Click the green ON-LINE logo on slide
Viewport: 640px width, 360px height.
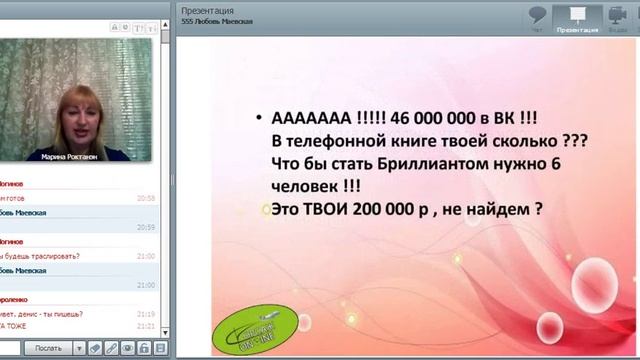pos(255,329)
